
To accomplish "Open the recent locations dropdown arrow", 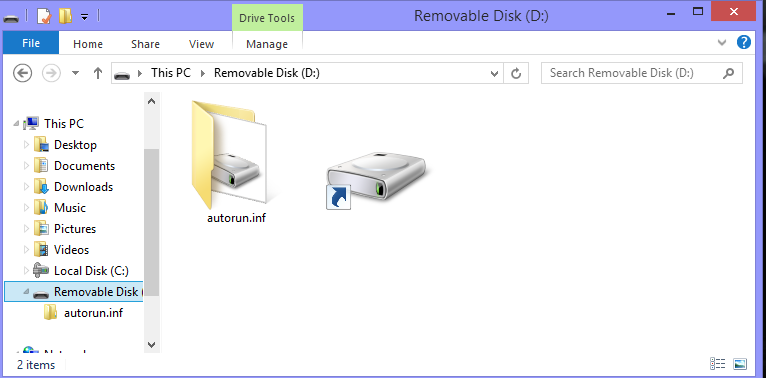I will click(75, 73).
